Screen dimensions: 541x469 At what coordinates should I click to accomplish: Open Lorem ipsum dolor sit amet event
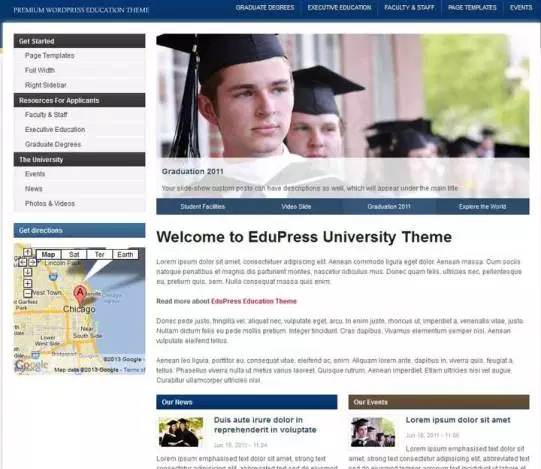click(x=458, y=420)
